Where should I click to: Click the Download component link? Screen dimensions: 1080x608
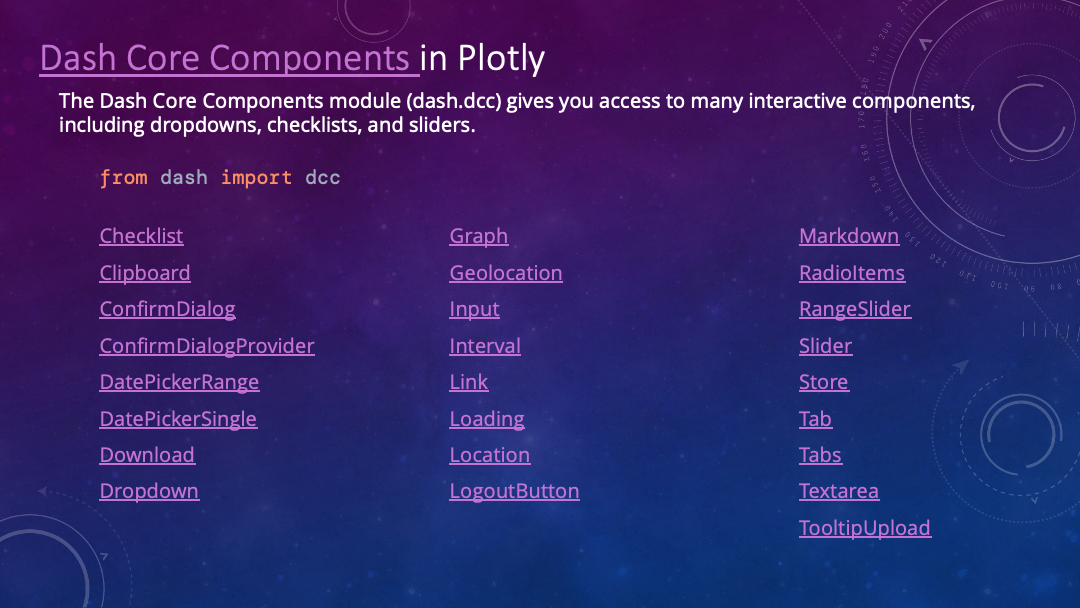tap(147, 455)
